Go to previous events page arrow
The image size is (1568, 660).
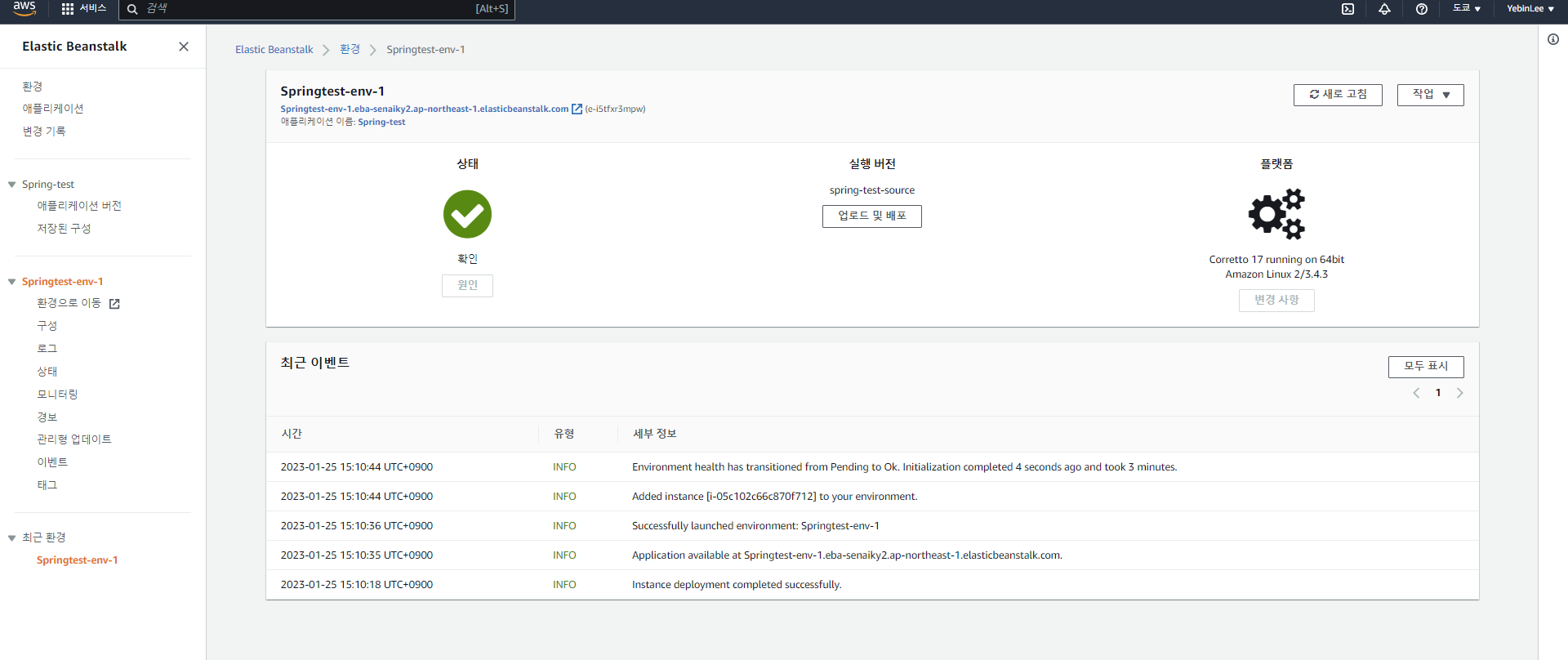pyautogui.click(x=1417, y=393)
